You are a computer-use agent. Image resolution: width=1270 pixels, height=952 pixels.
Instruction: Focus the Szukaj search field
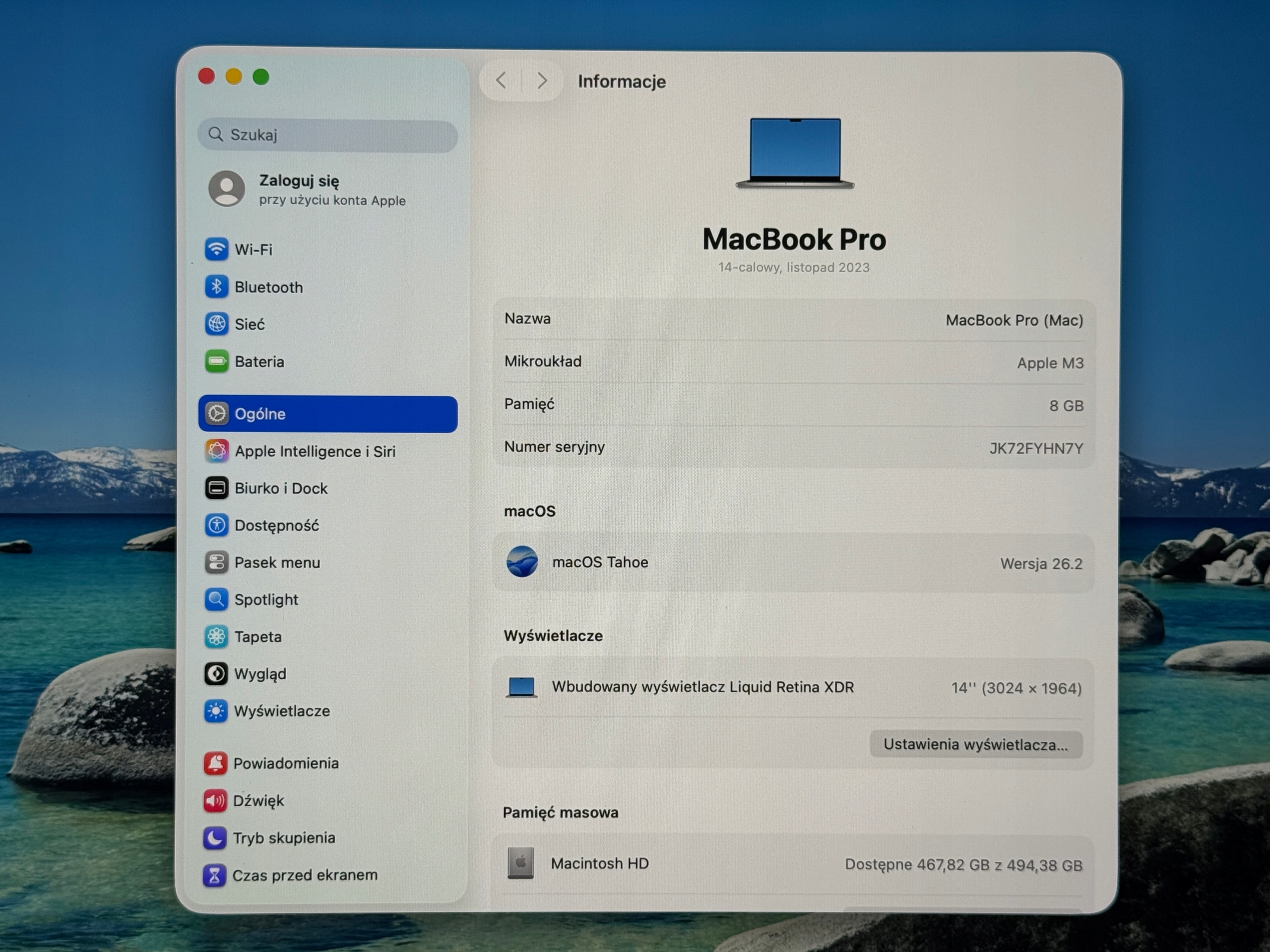coord(328,135)
